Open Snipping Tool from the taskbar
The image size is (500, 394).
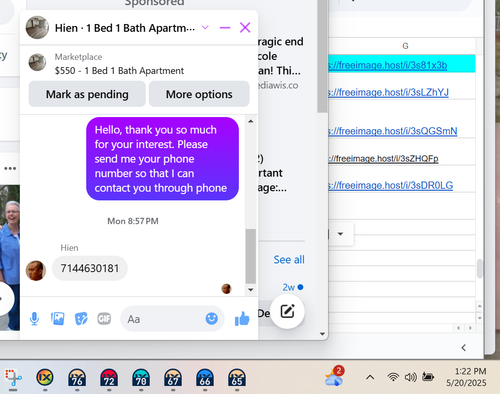pos(13,378)
